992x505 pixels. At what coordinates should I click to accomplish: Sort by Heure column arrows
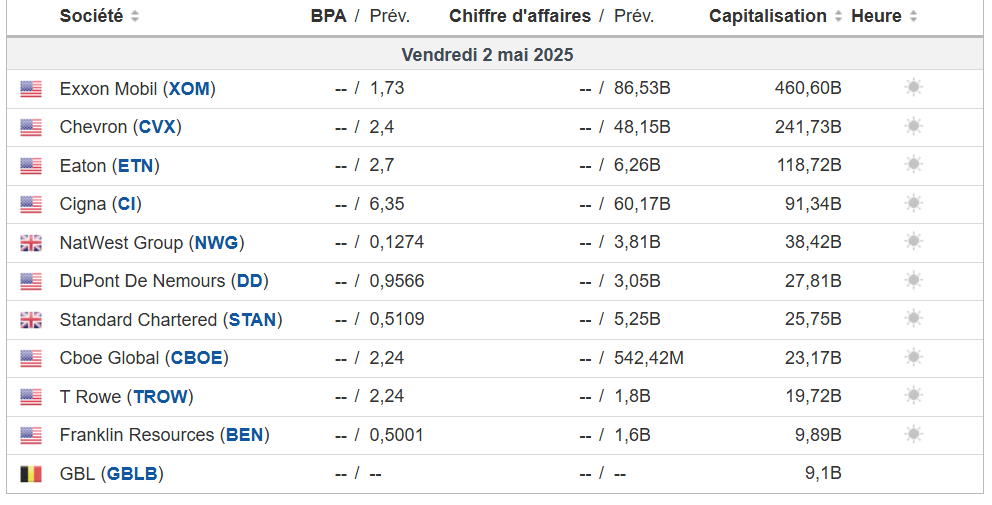(x=913, y=17)
